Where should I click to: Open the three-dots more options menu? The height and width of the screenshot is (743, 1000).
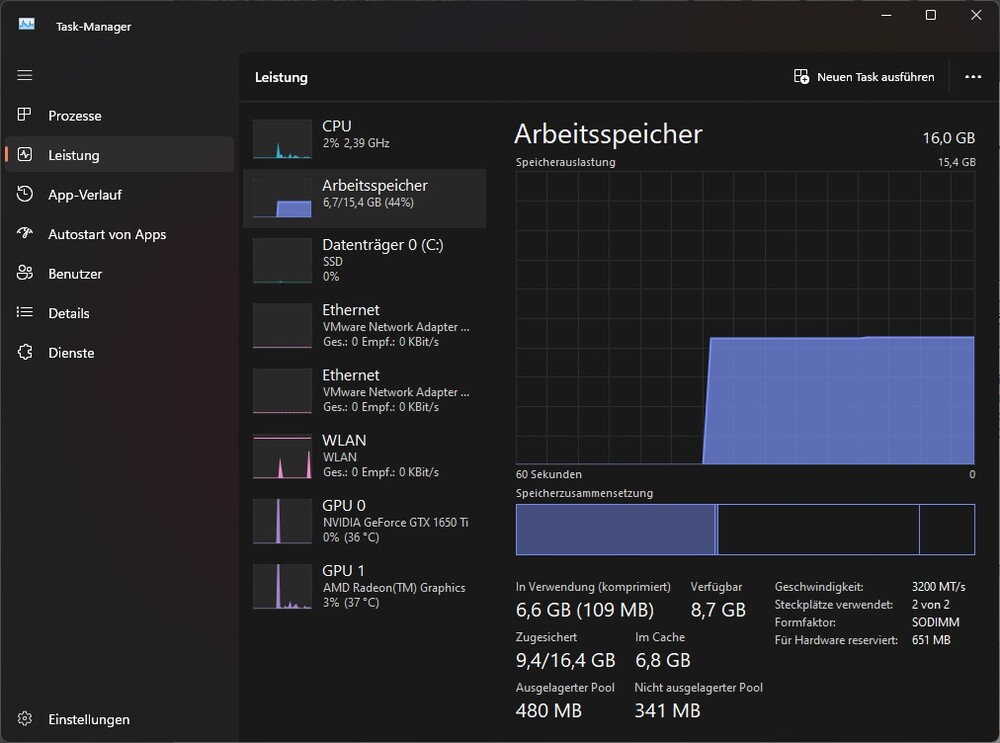[x=973, y=77]
